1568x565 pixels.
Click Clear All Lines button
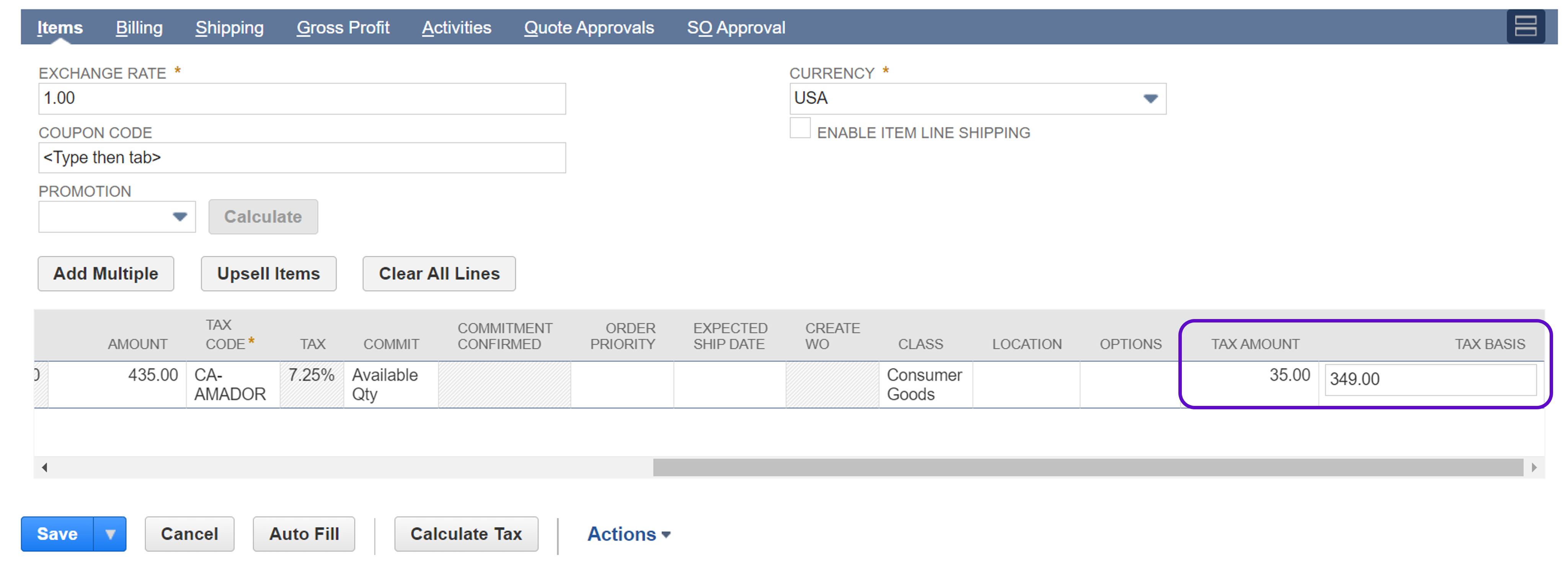(x=439, y=274)
